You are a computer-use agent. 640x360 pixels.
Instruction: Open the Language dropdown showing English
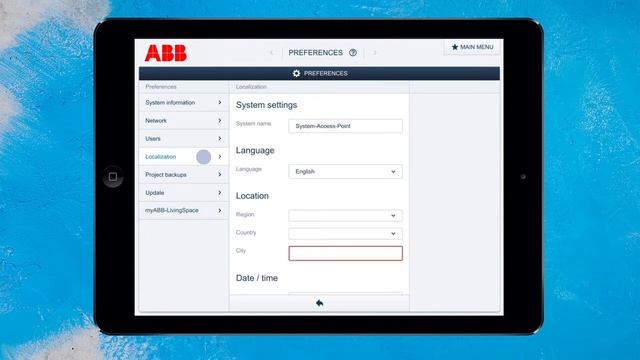(x=345, y=171)
